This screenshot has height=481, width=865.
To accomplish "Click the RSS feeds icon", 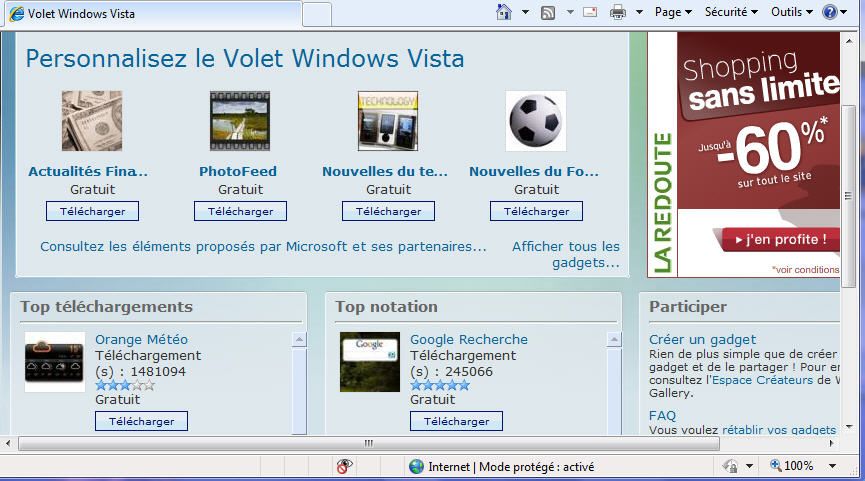I will tap(548, 13).
